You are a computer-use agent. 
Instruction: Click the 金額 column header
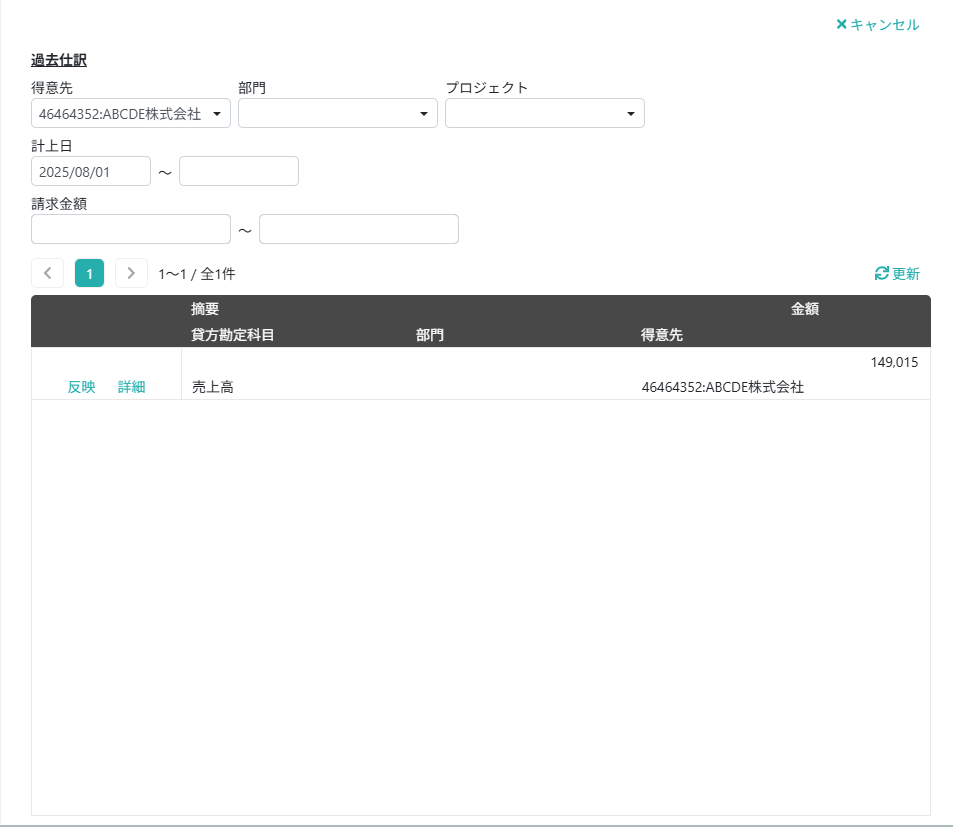coord(805,309)
